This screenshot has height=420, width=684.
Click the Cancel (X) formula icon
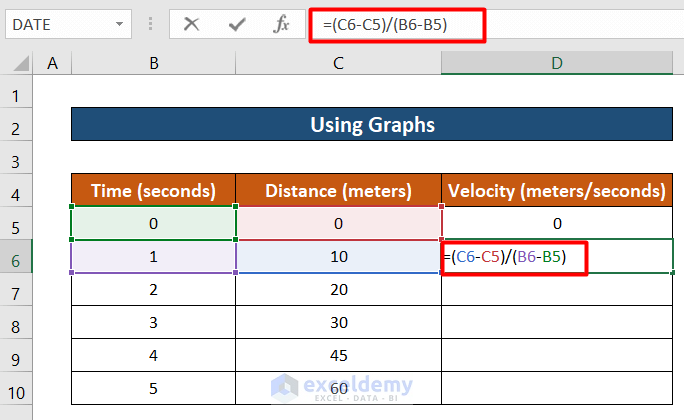click(x=192, y=24)
